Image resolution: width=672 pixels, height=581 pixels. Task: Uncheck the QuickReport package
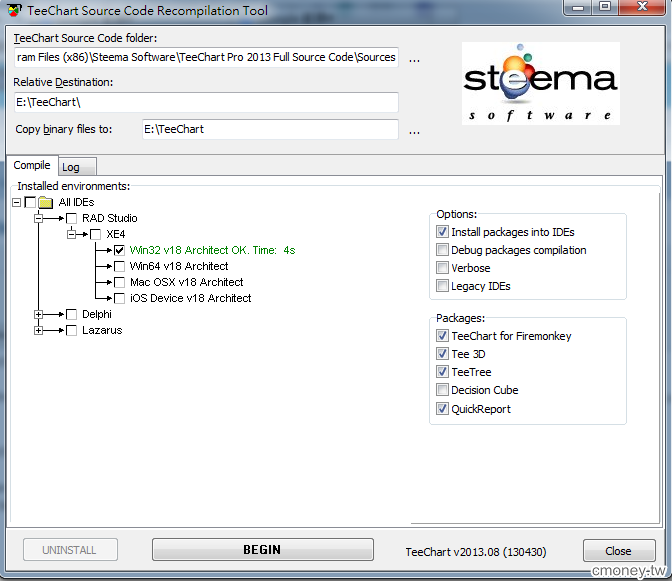442,409
